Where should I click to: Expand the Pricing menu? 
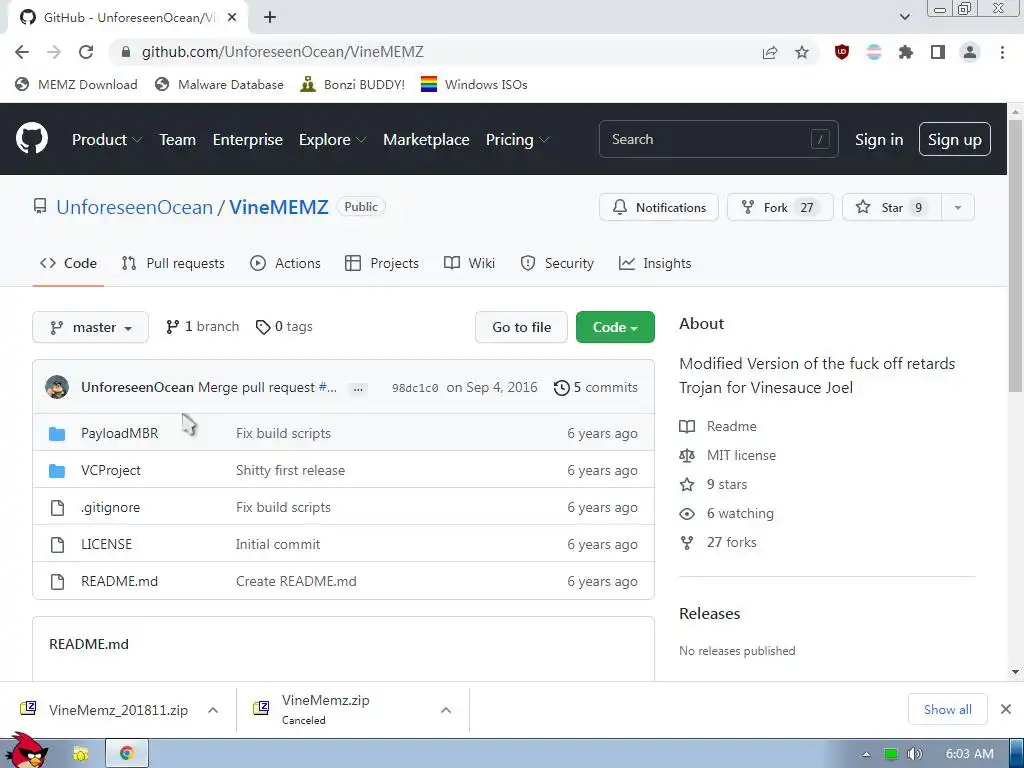pyautogui.click(x=517, y=140)
